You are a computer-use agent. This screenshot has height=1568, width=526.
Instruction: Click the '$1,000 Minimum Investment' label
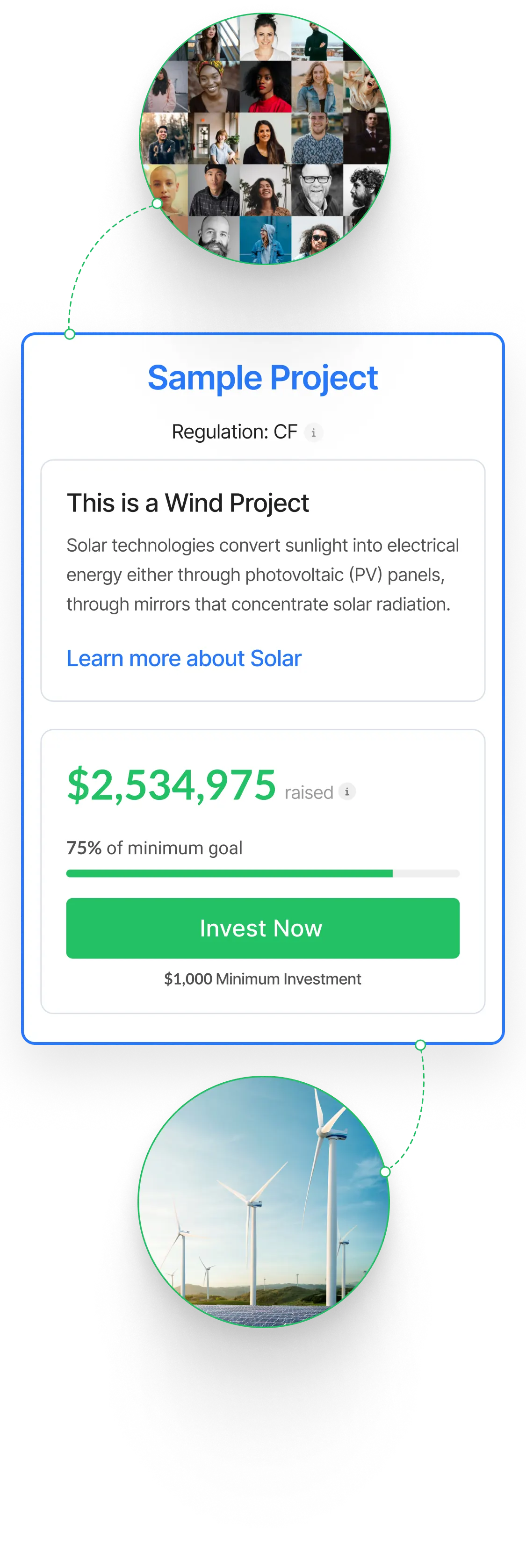pyautogui.click(x=262, y=979)
